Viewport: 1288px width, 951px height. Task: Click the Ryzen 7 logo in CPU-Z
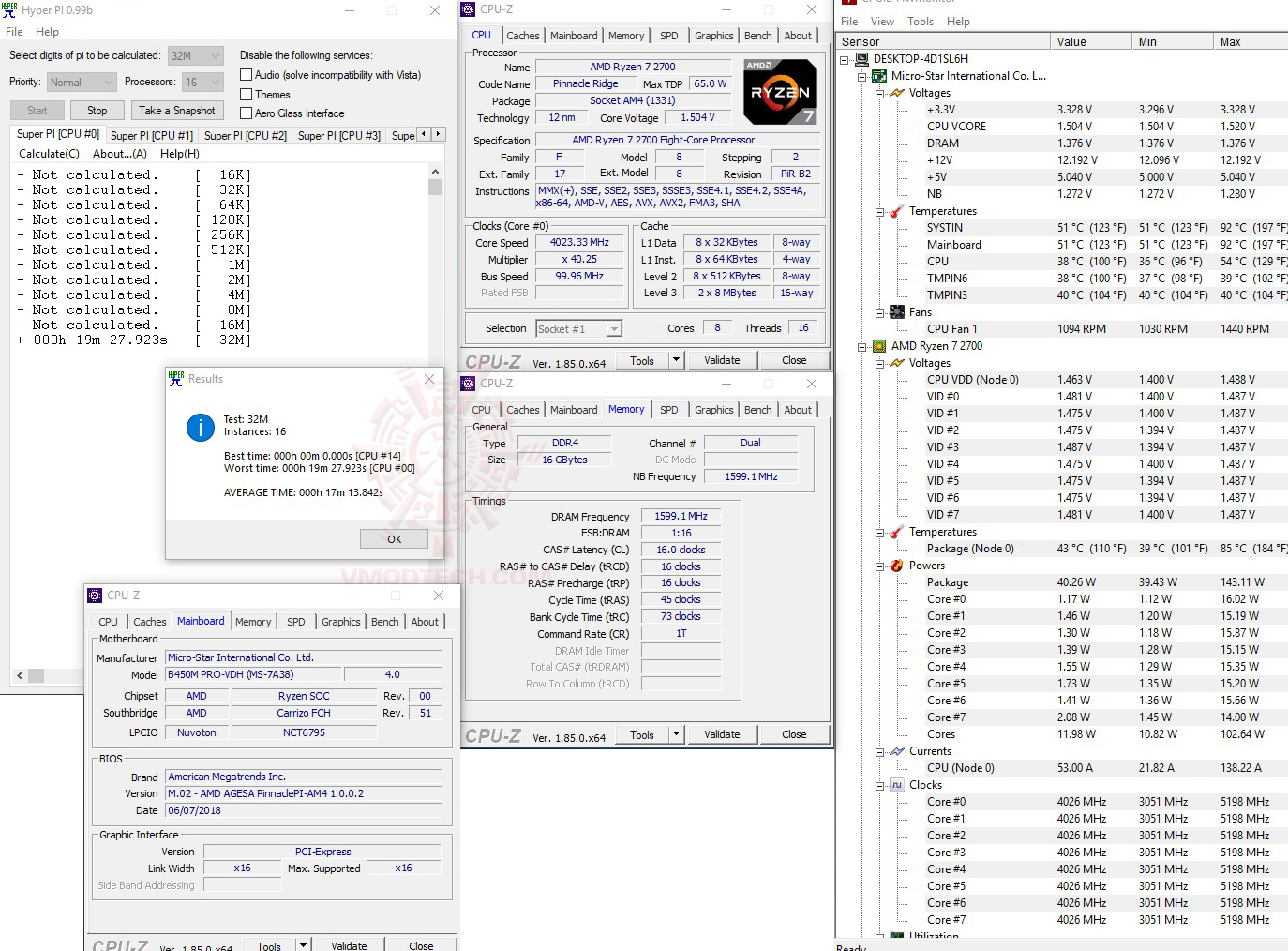(x=781, y=91)
